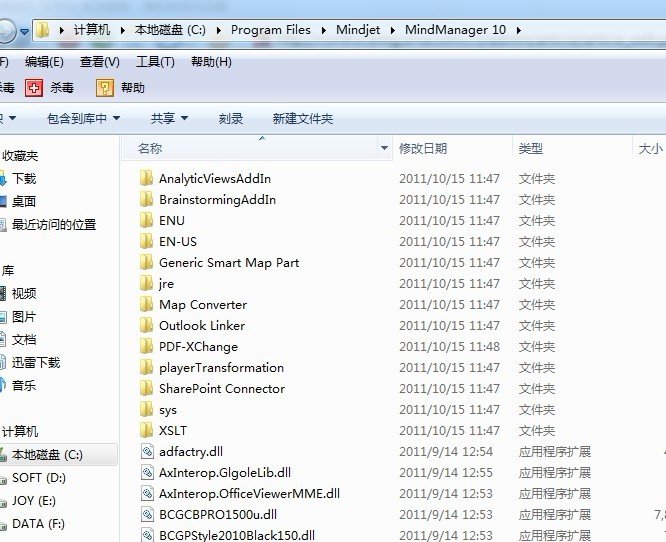Select the jre folder icon
Screen dimensions: 666x542
[146, 283]
